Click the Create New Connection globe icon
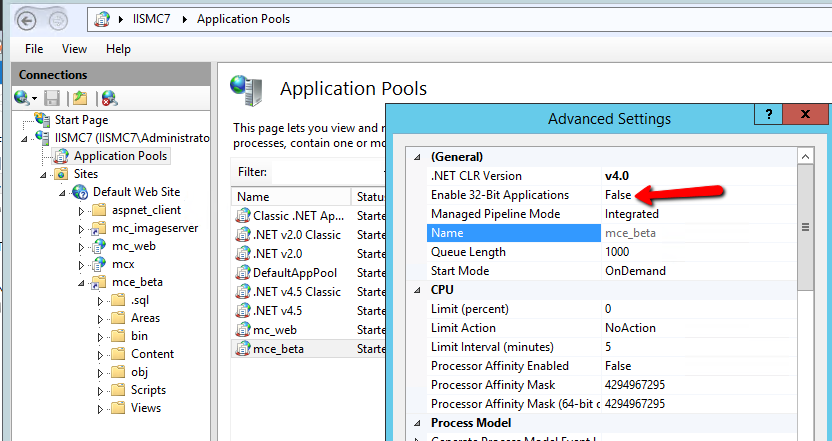 point(22,98)
